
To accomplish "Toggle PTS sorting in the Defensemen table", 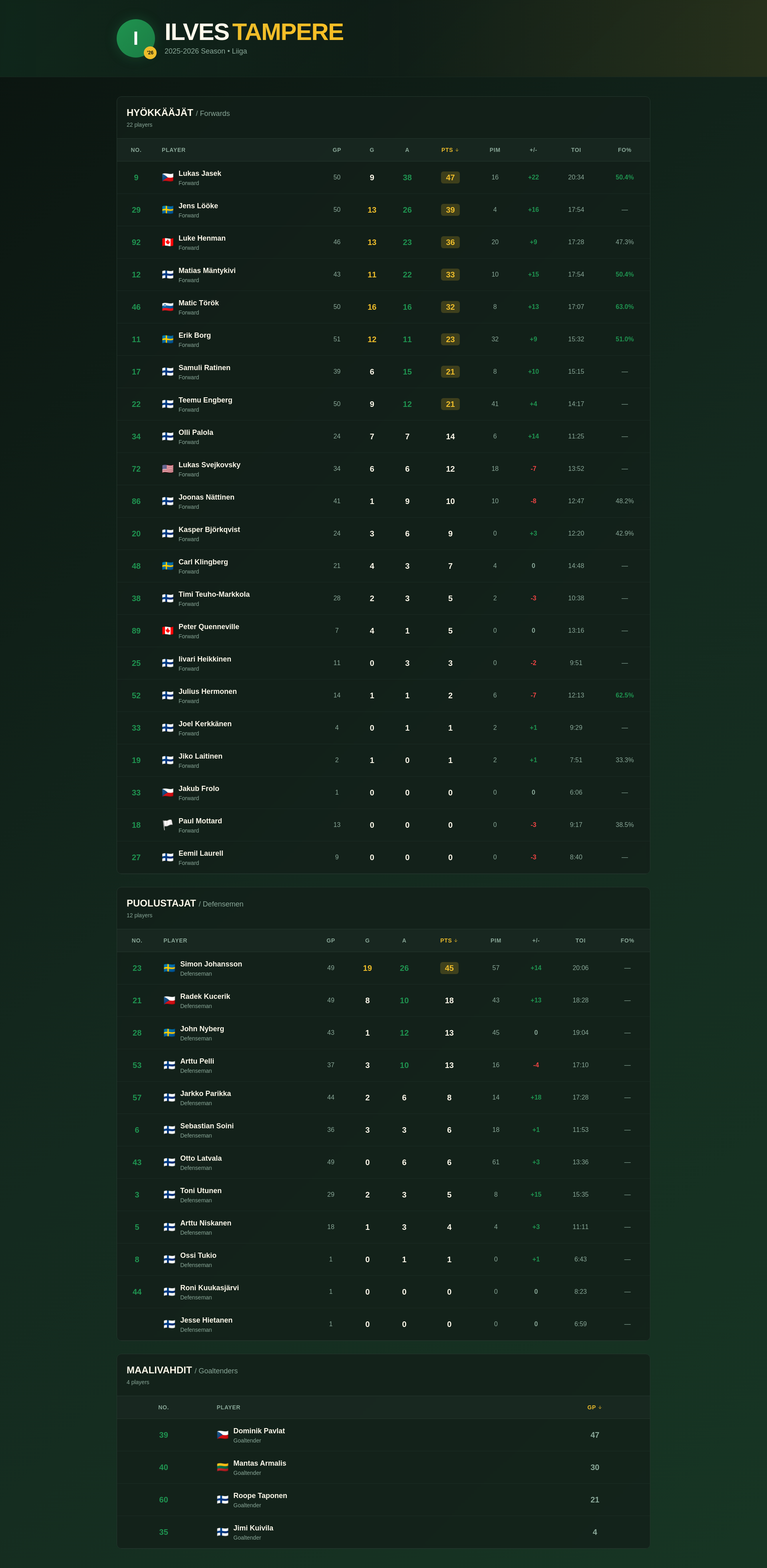I will (449, 940).
